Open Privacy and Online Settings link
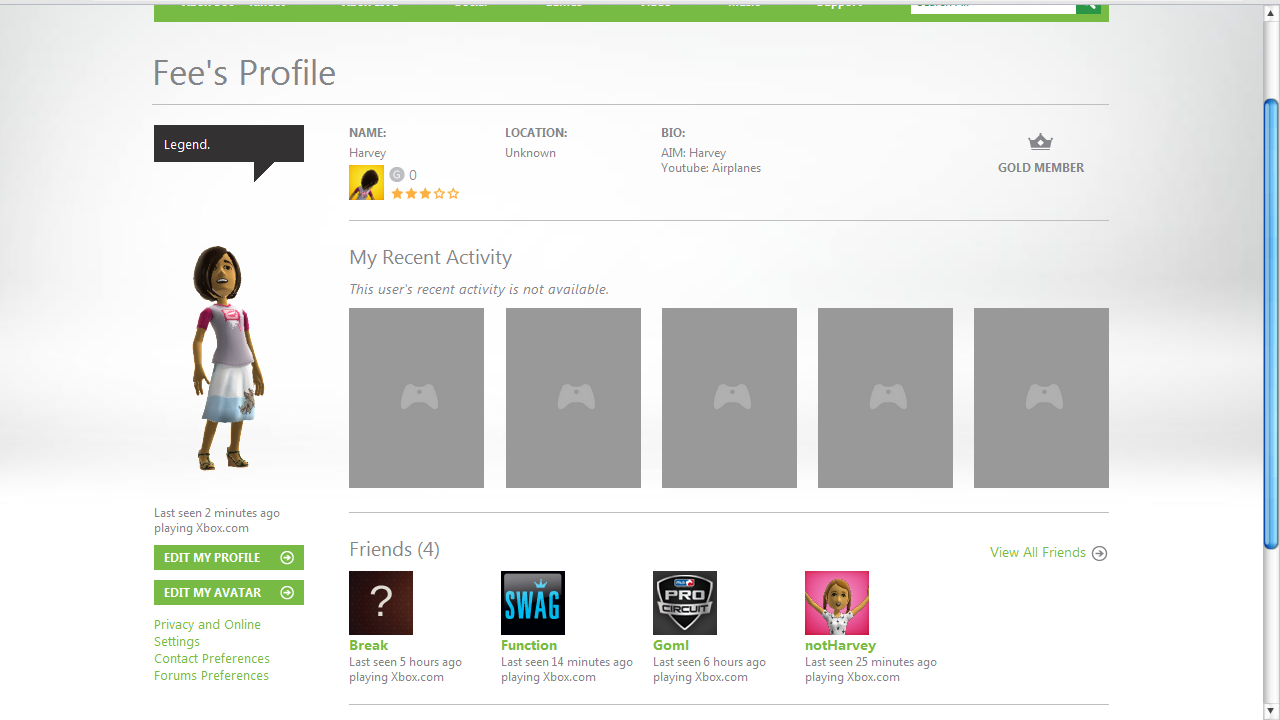This screenshot has width=1280, height=720. (x=207, y=633)
